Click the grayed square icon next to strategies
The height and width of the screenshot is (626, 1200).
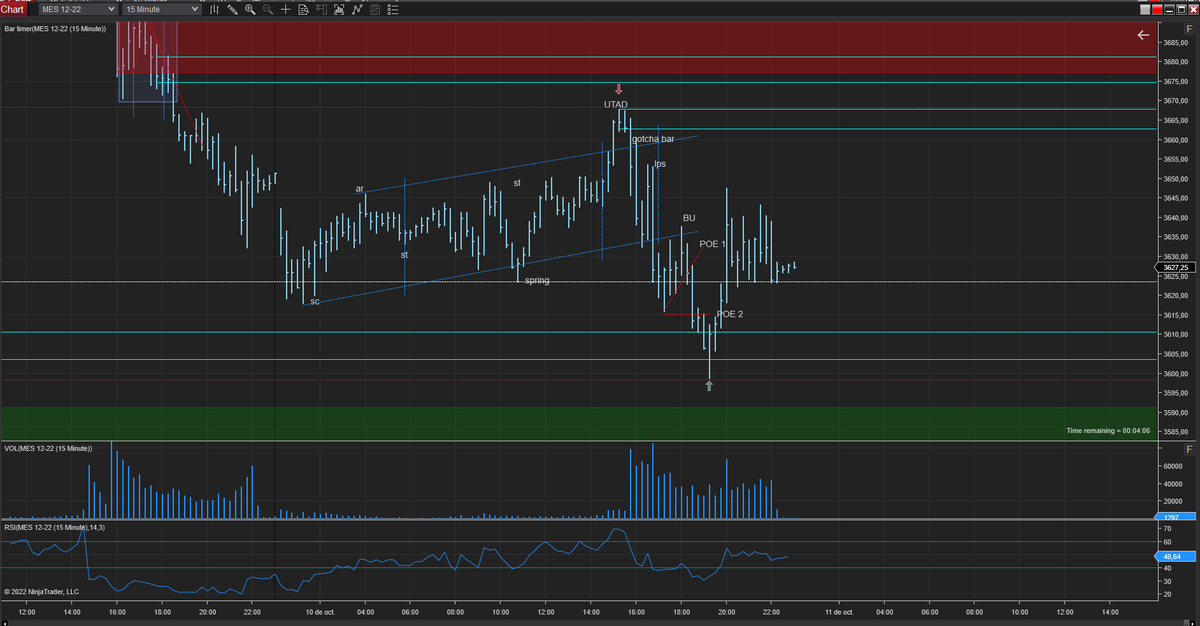pos(375,9)
